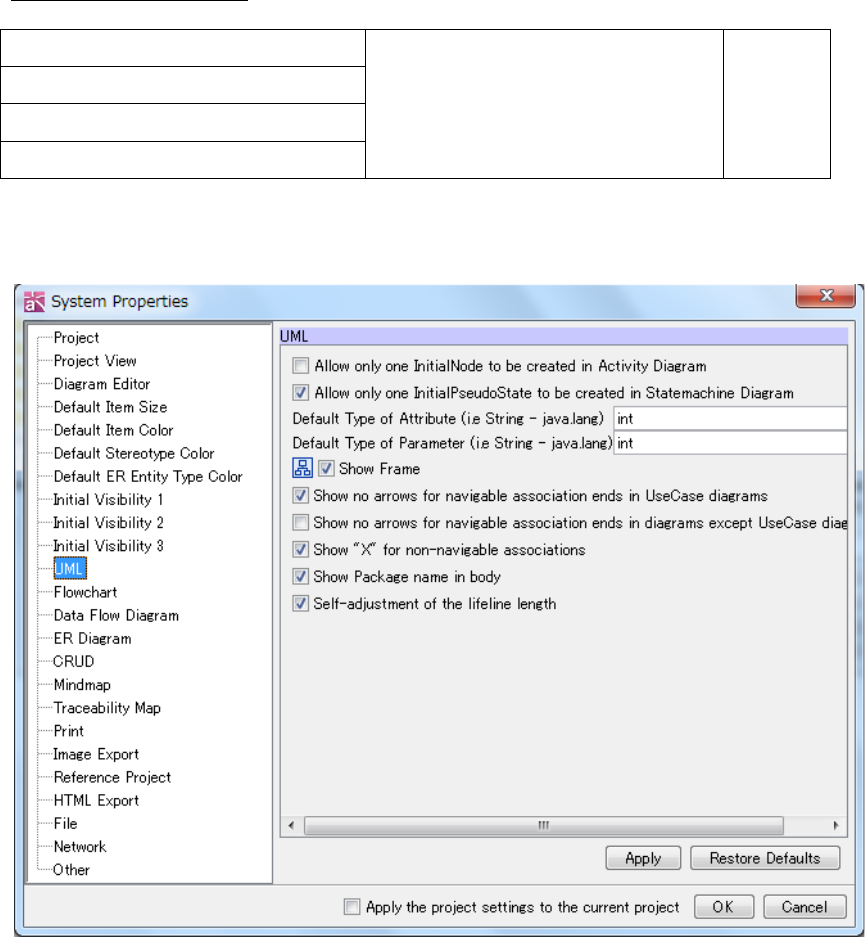This screenshot has width=865, height=937.
Task: Select Default ER Entity Type Color
Action: (148, 476)
